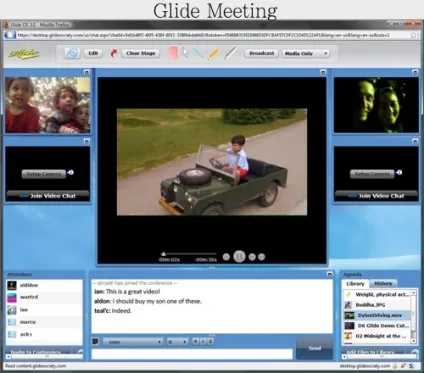Collapse the chat panel

click(330, 274)
